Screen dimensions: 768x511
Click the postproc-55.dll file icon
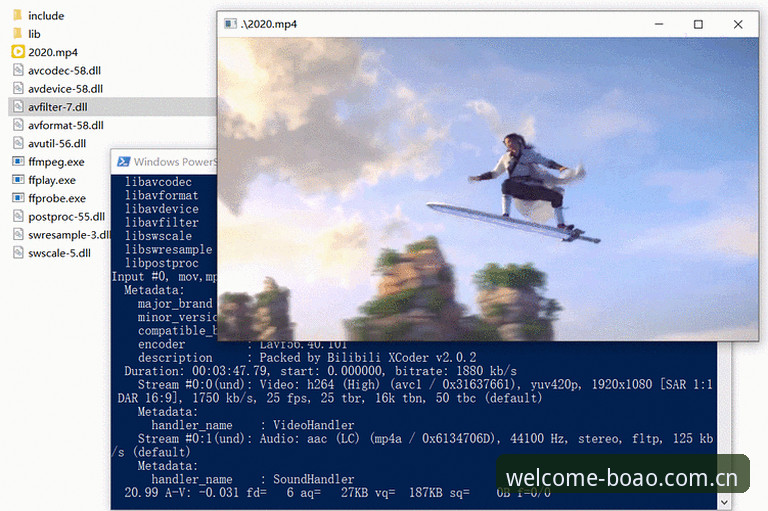point(18,216)
